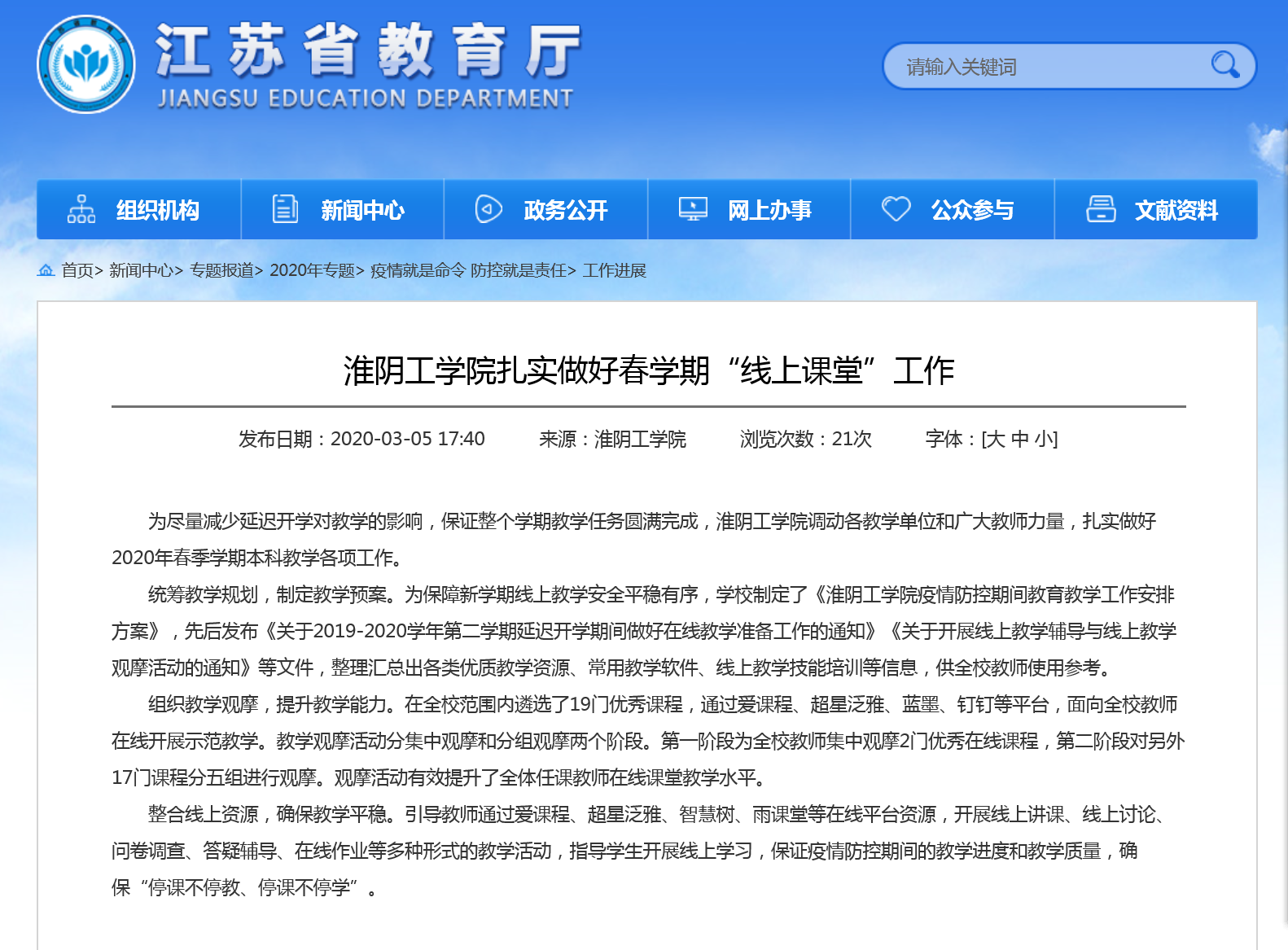Open the 政务公开 navigation menu

tap(565, 210)
